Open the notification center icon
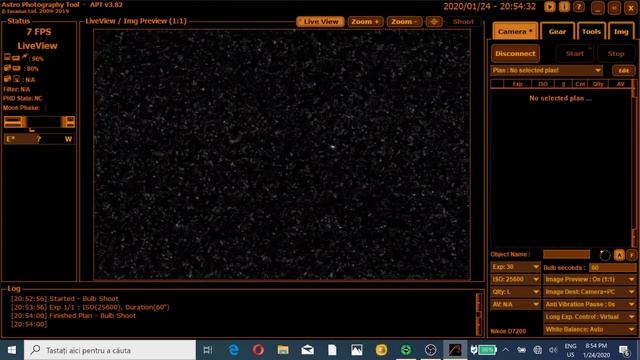 pos(624,350)
